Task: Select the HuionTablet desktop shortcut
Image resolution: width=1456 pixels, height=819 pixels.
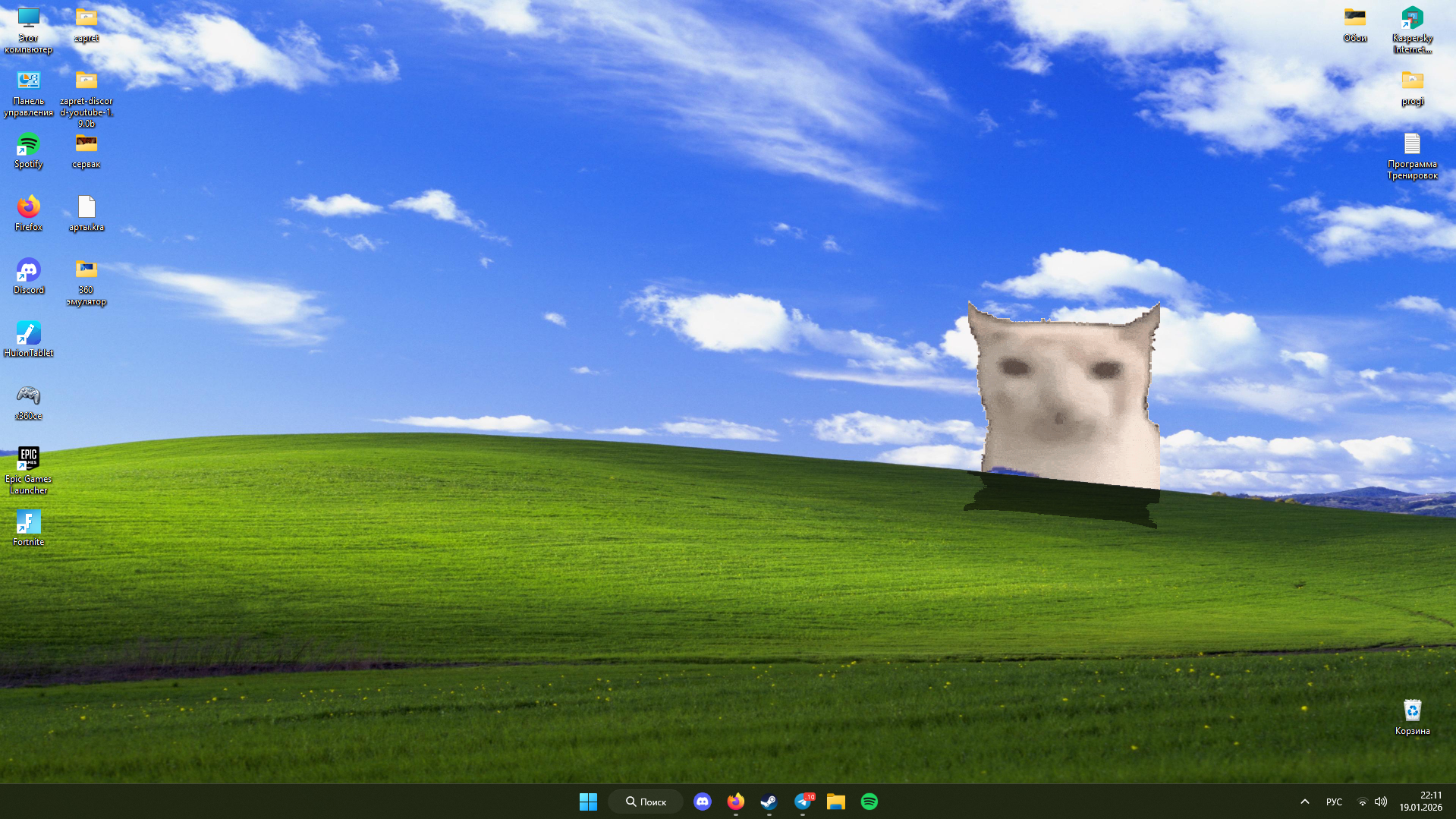Action: [28, 339]
